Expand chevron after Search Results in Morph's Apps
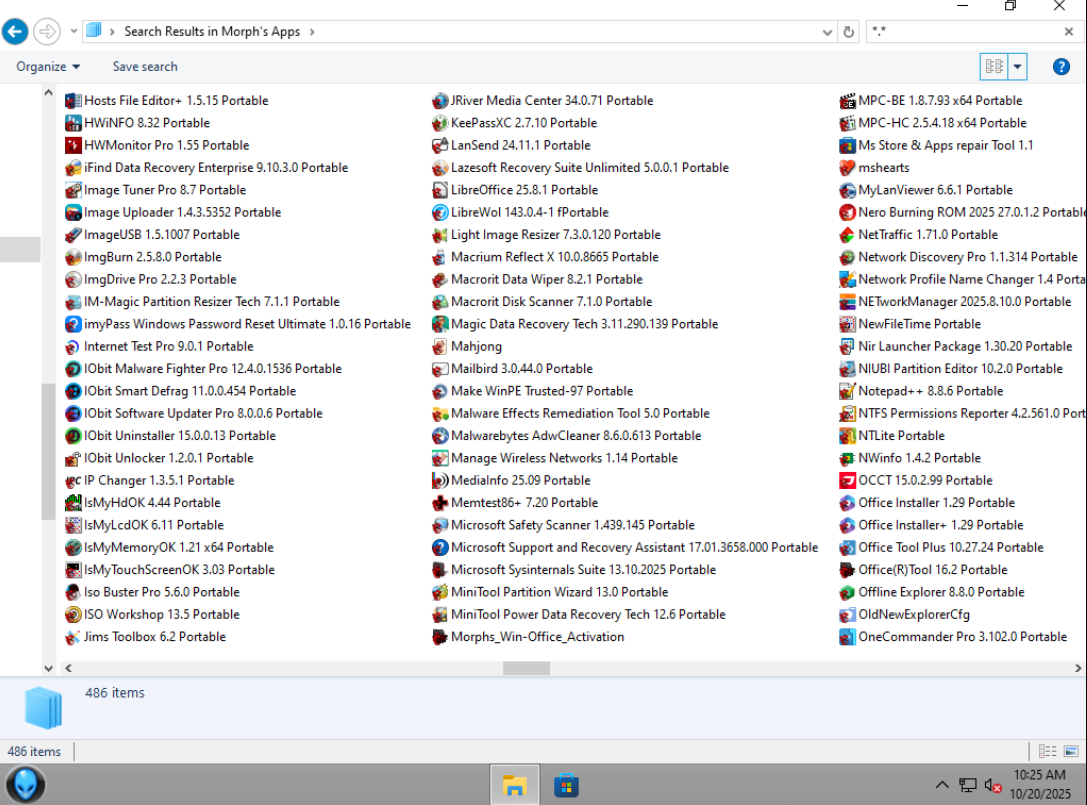 tap(312, 32)
